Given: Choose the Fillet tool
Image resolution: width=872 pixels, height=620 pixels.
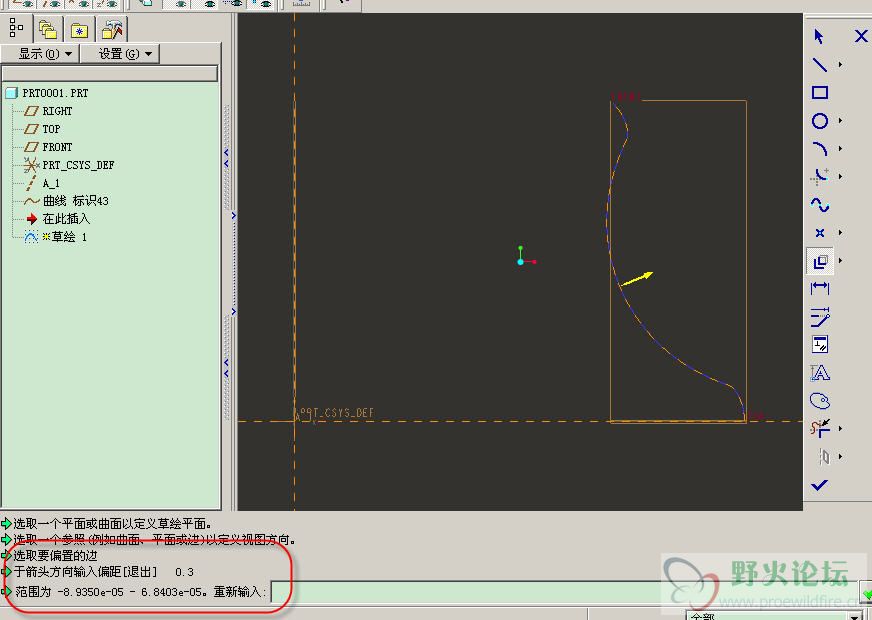Looking at the screenshot, I should point(820,176).
